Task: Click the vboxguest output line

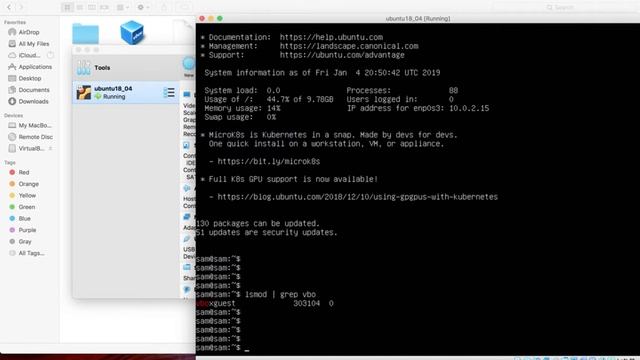Action: (x=264, y=303)
